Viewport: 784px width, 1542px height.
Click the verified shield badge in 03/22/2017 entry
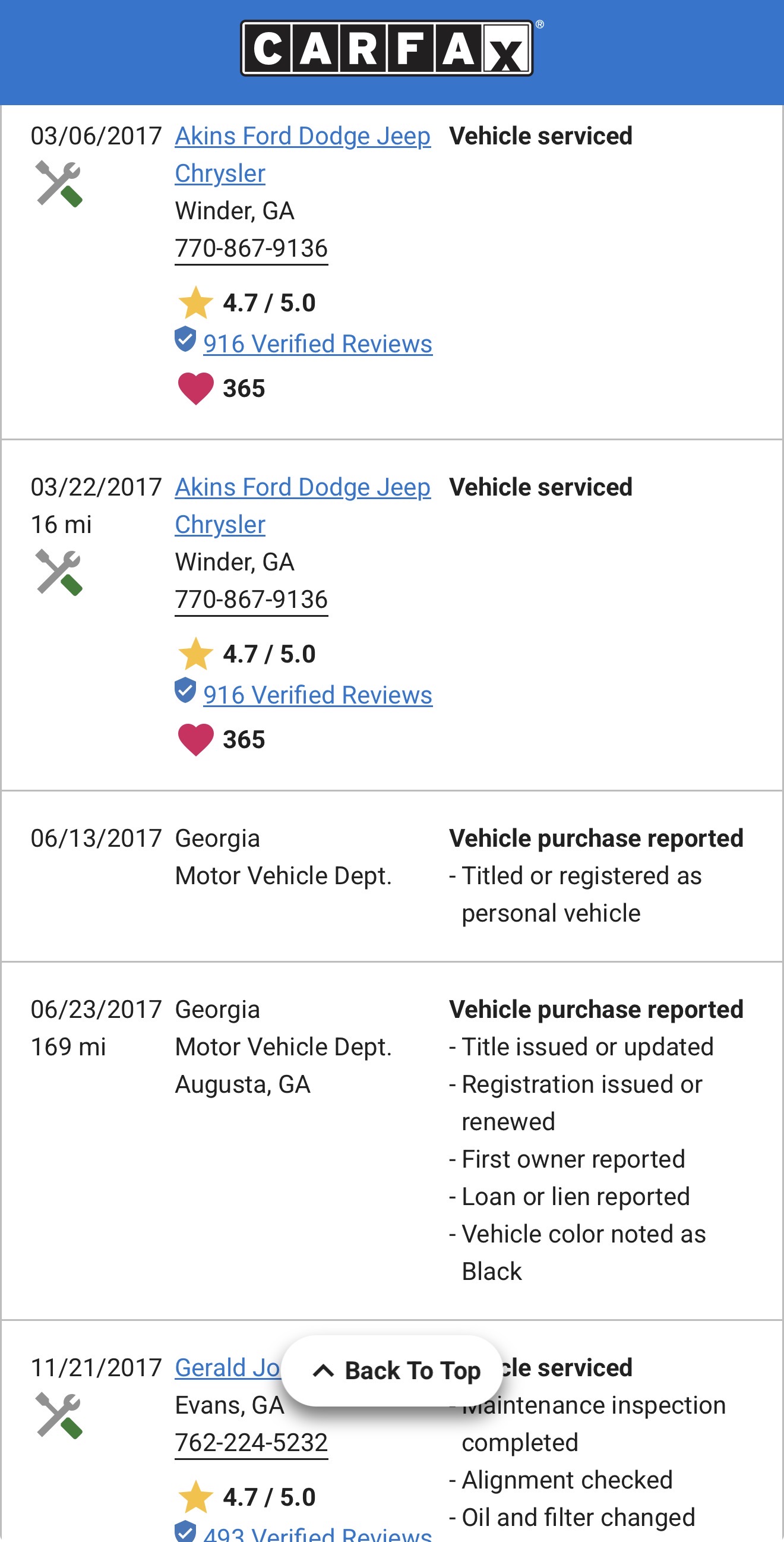coord(185,691)
